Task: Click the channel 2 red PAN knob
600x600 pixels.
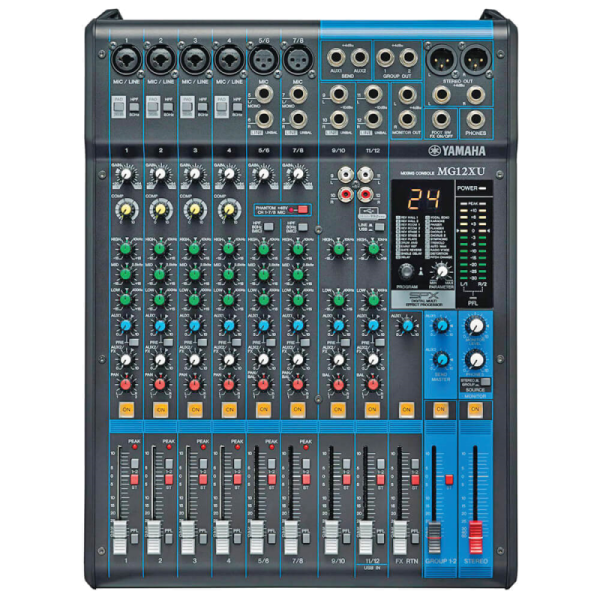Action: pyautogui.click(x=160, y=384)
